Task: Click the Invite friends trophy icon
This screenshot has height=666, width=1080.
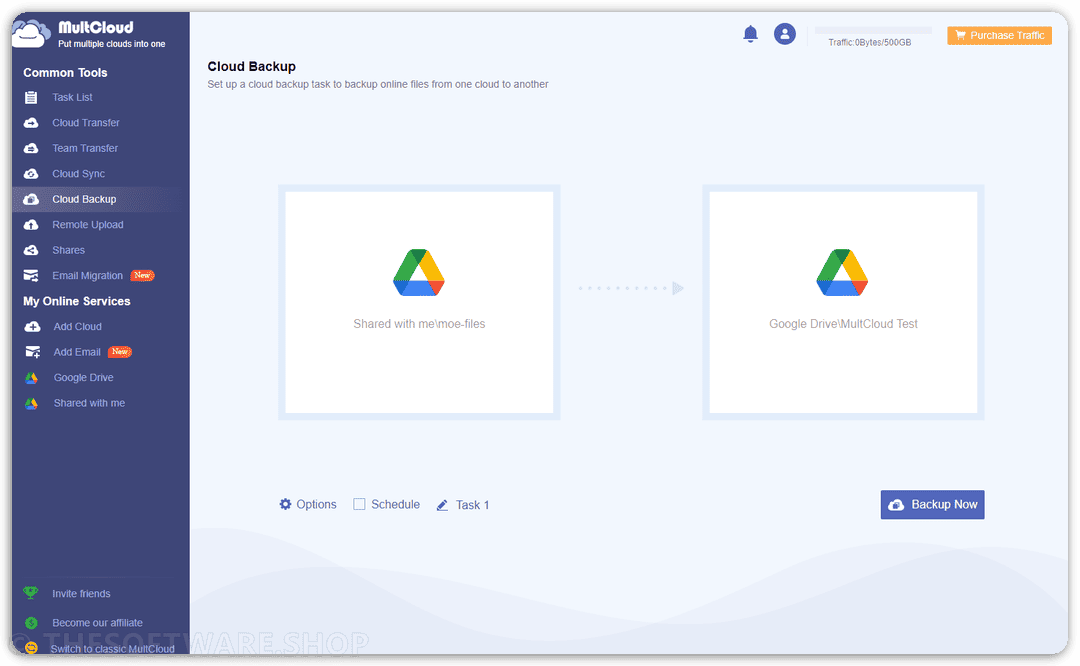Action: [30, 593]
